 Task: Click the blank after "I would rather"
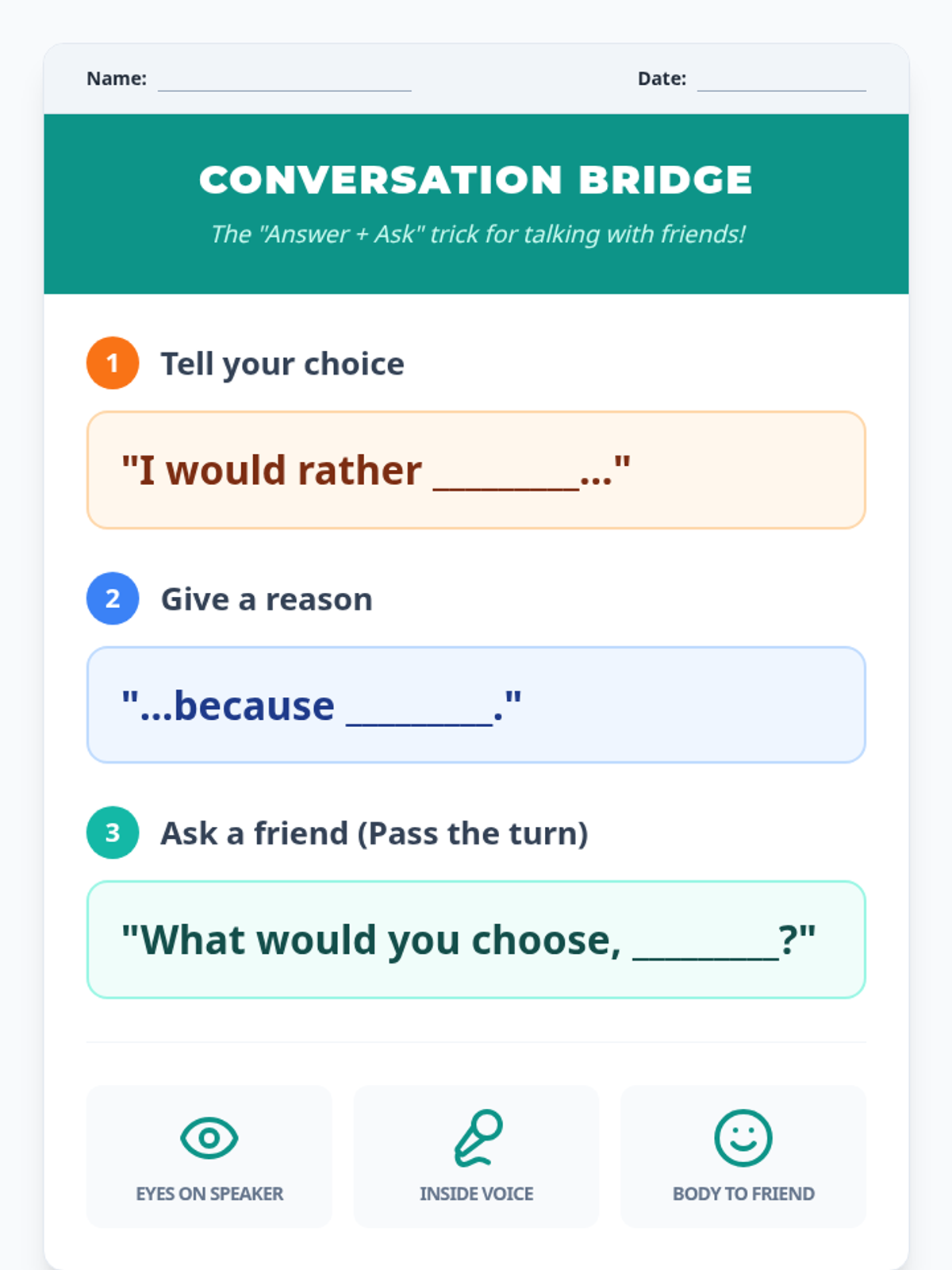(506, 478)
